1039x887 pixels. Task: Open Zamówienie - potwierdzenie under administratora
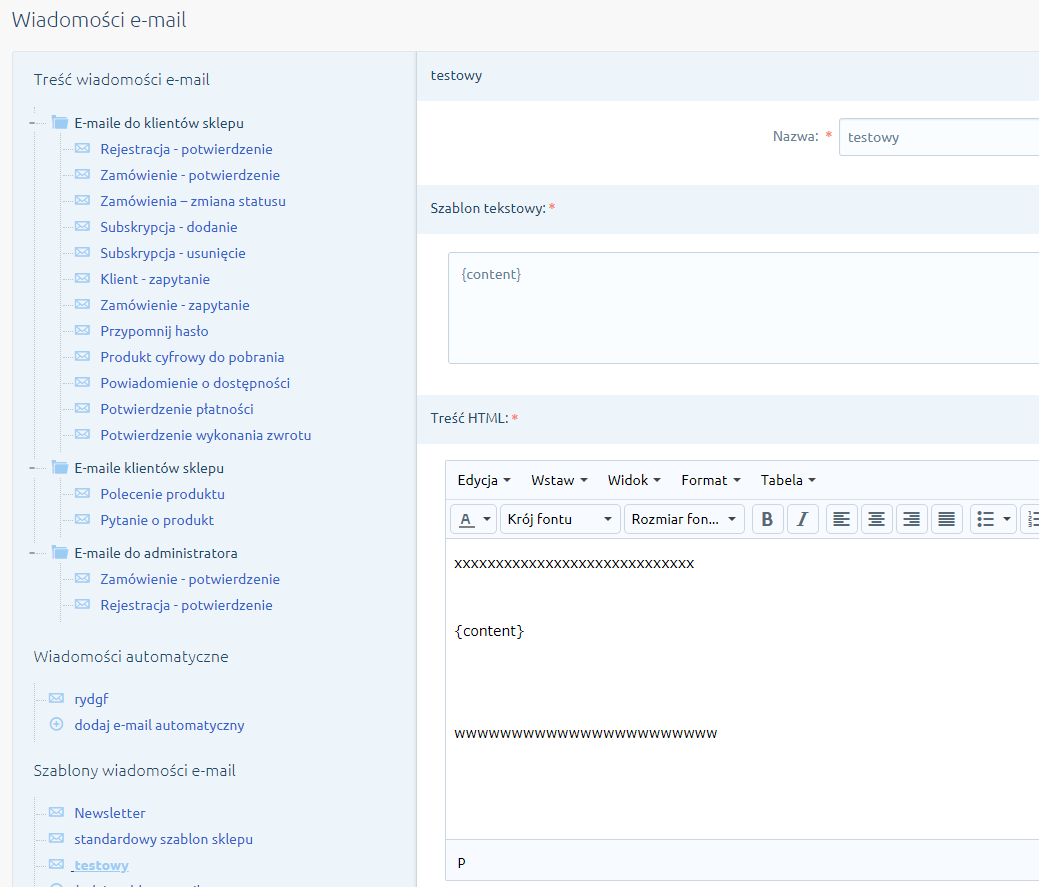(x=190, y=580)
